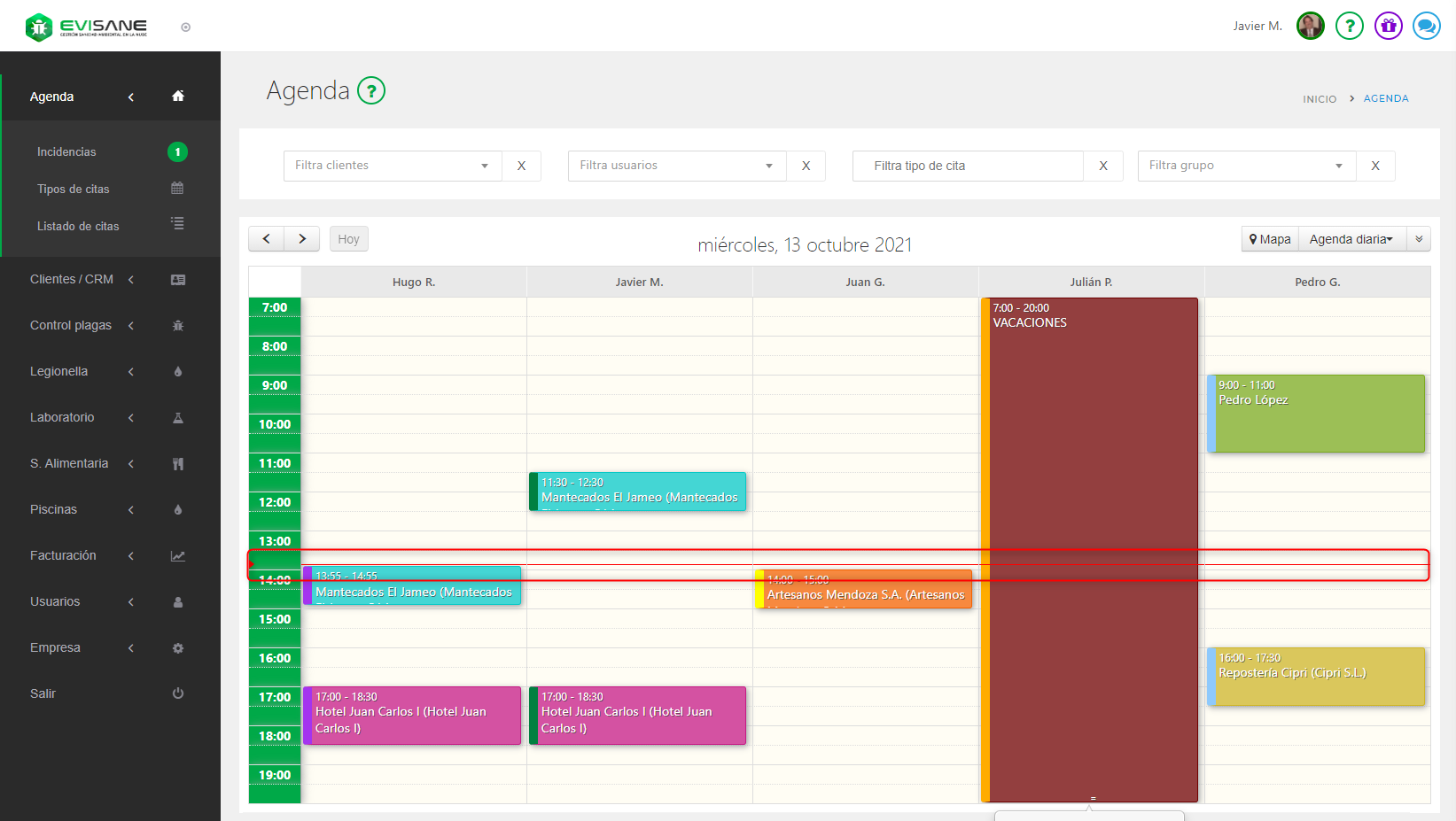
Task: Click the Hoy button
Action: pos(348,239)
